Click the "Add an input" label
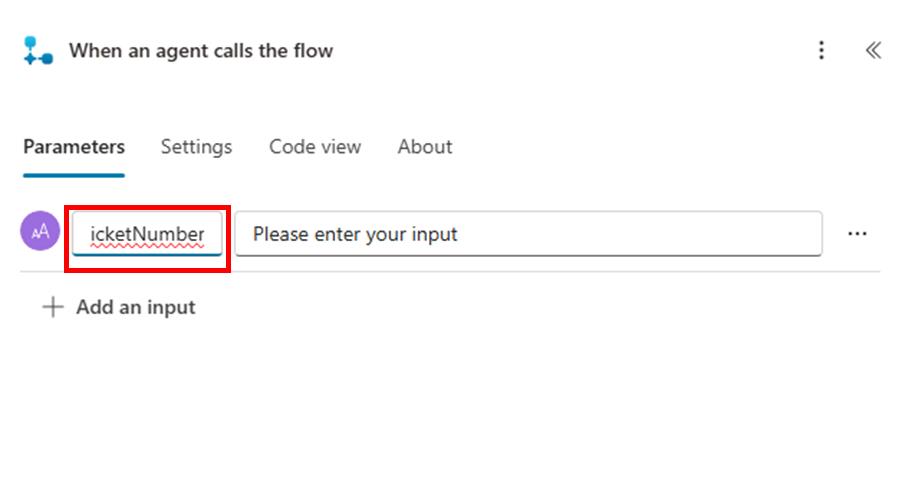Viewport: 902px width, 503px height. pos(136,307)
